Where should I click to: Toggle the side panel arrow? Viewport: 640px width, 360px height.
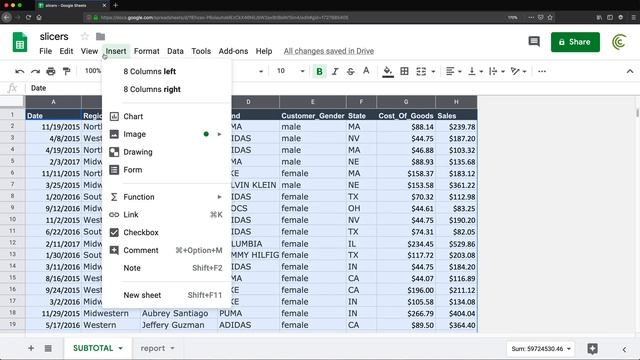(x=624, y=349)
